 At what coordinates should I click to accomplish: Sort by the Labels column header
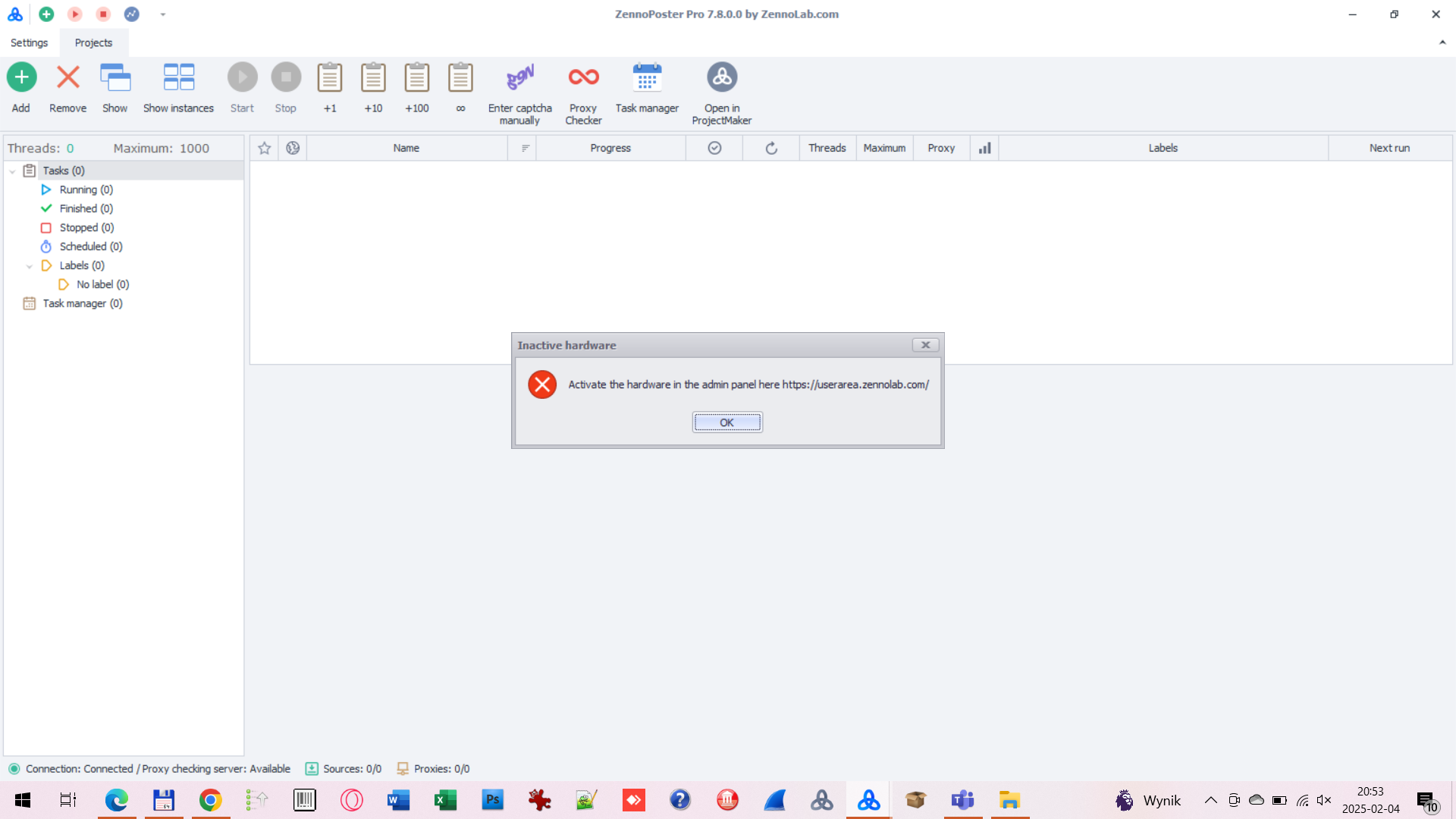point(1163,148)
